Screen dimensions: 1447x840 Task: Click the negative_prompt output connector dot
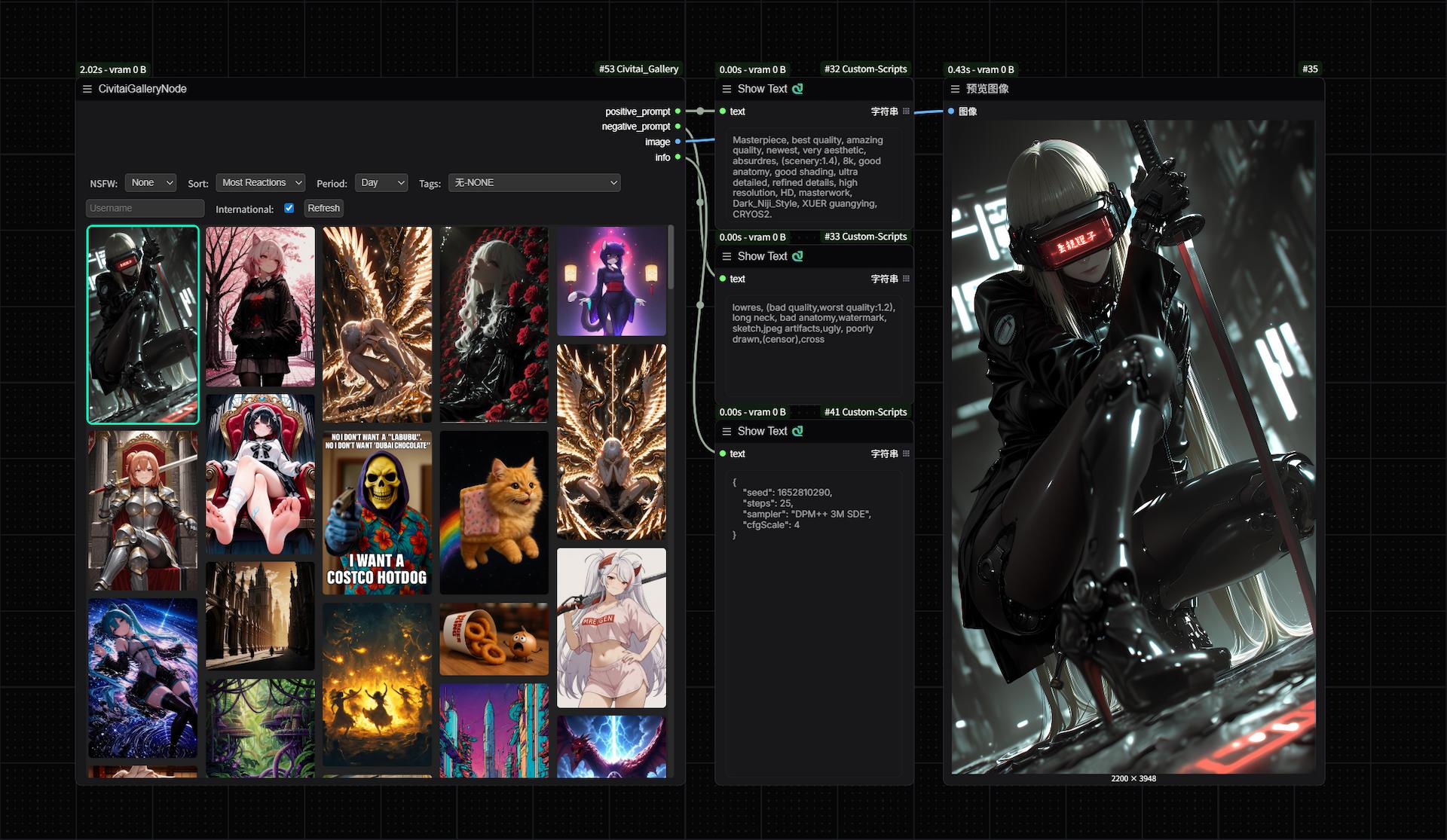pos(678,127)
